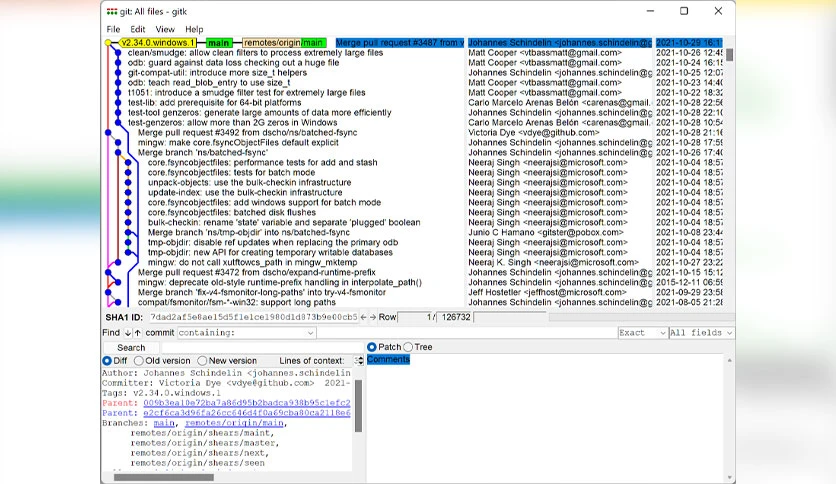Click the Search button
Viewport: 836px width, 484px height.
tap(131, 348)
